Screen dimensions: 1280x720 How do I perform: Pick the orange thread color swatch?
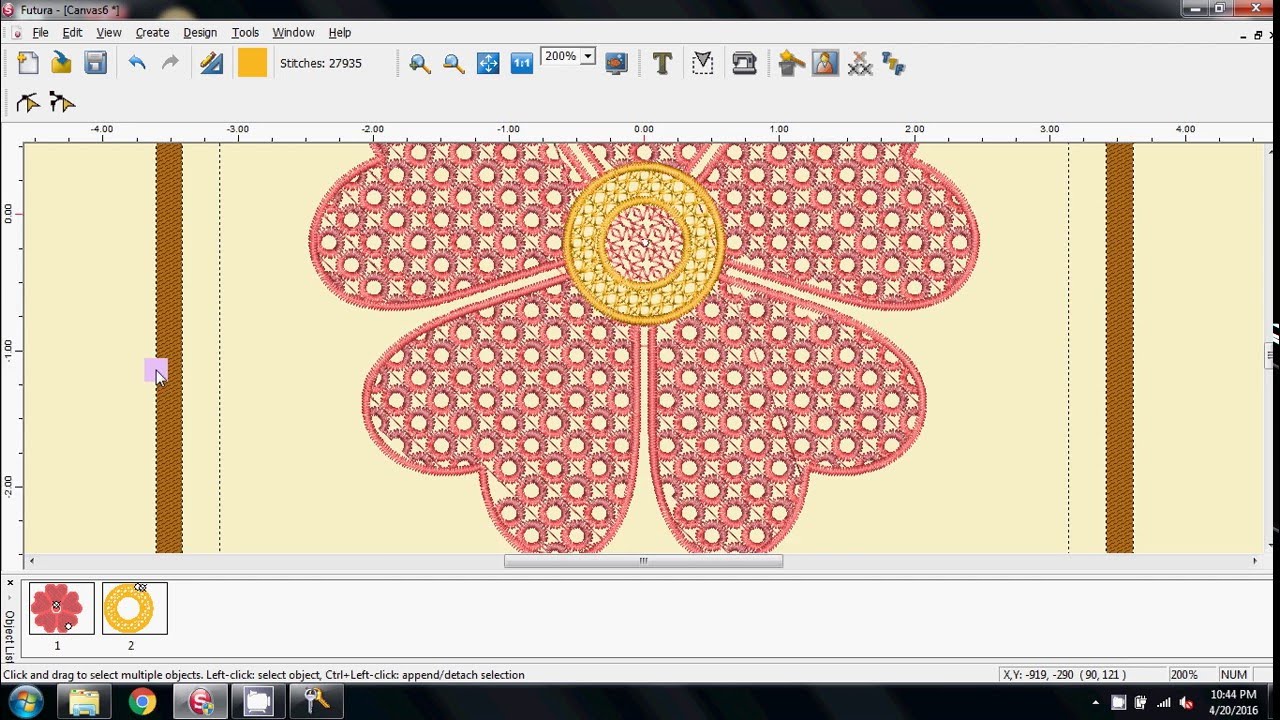coord(252,63)
